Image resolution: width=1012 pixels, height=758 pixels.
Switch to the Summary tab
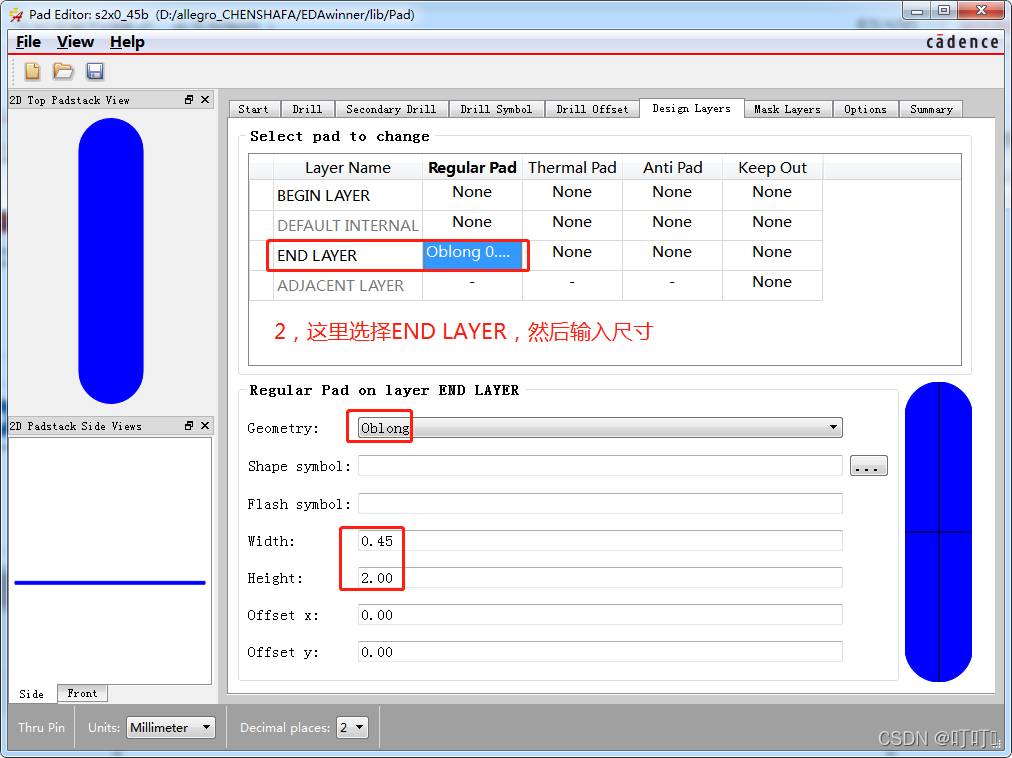(931, 109)
